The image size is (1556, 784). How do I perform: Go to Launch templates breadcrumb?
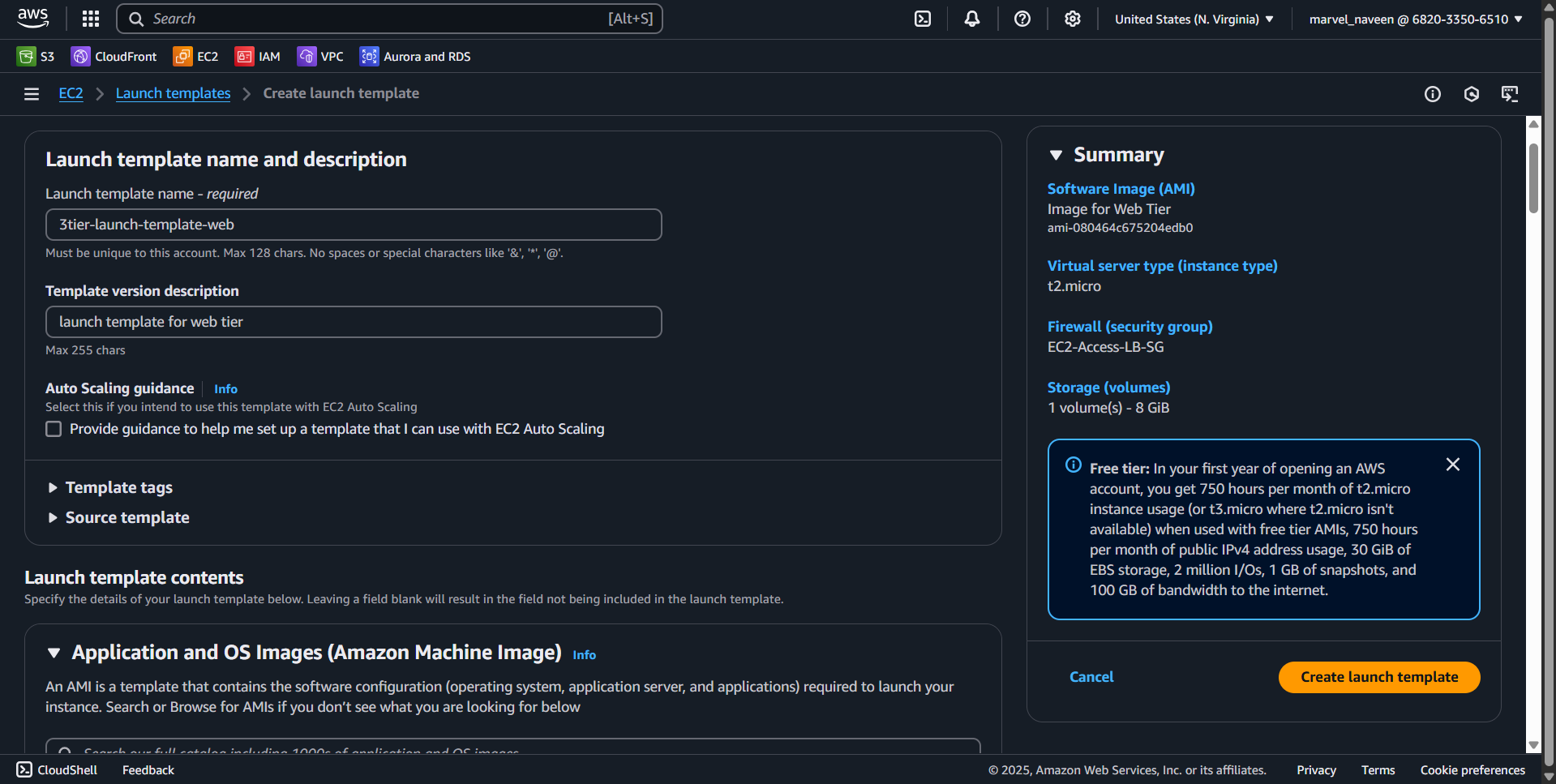(173, 93)
